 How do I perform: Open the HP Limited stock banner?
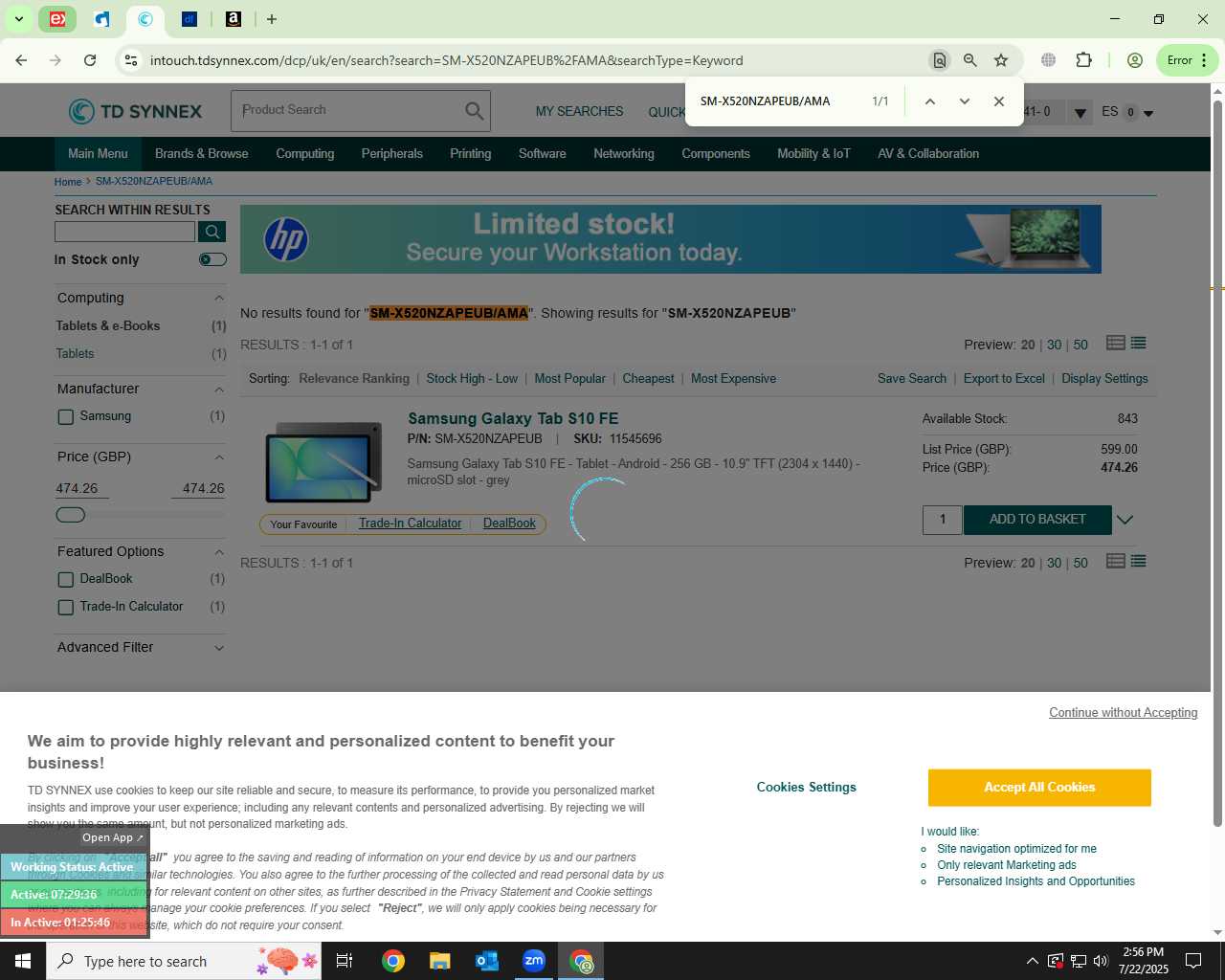670,239
